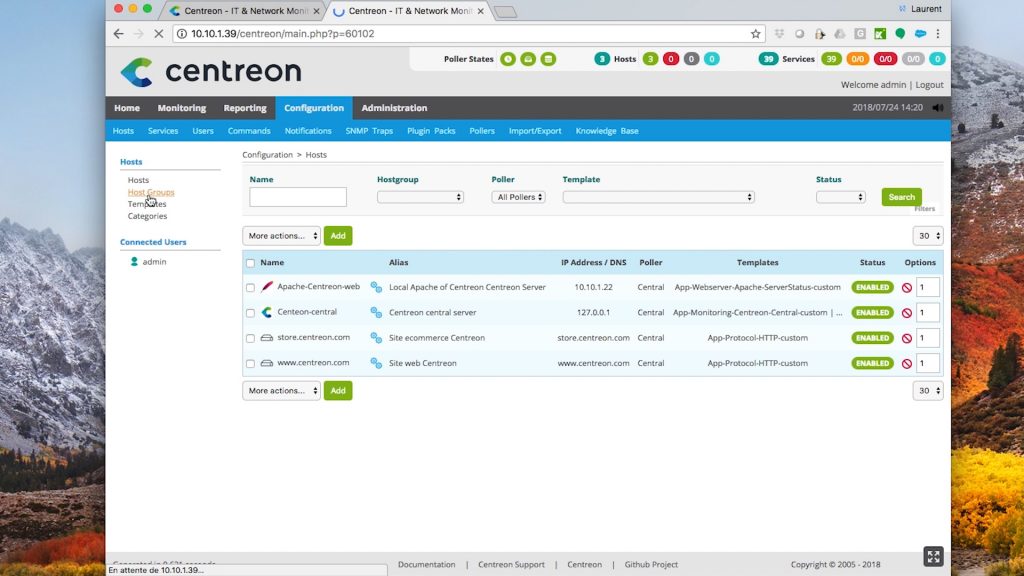
Task: Toggle the select-all checkbox in table header
Action: pyautogui.click(x=250, y=263)
